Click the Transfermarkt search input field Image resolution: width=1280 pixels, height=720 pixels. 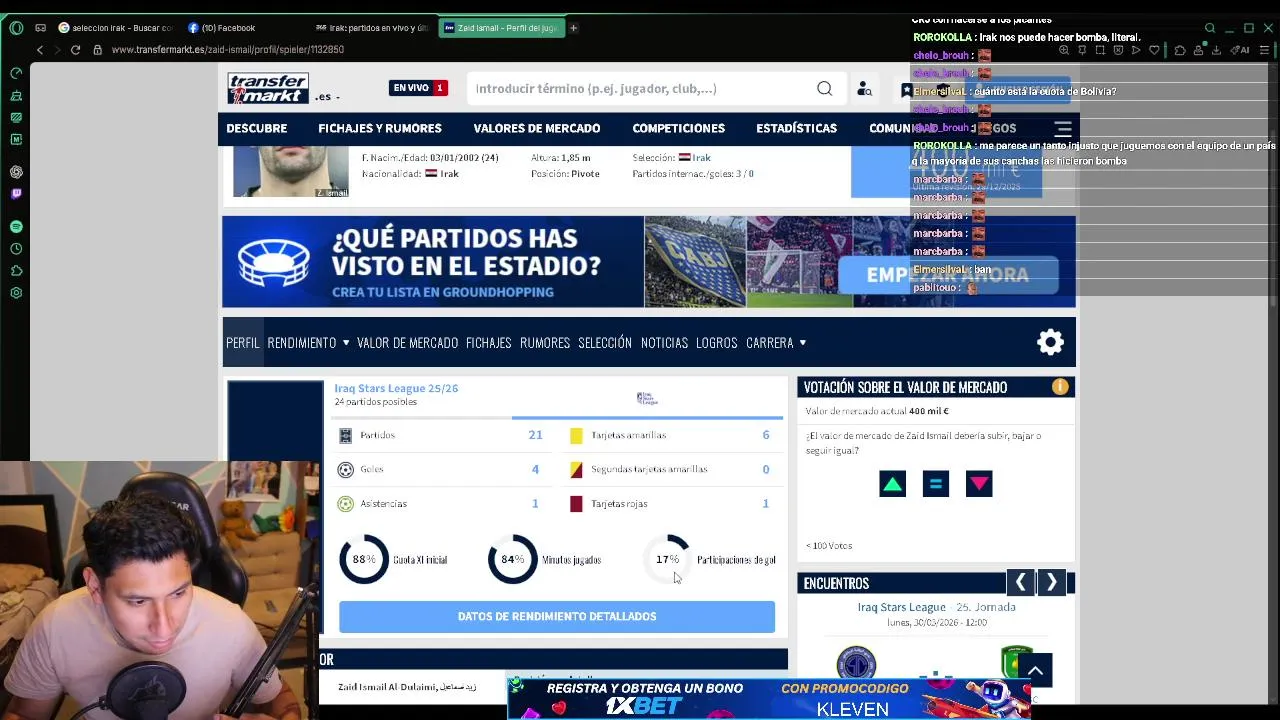640,89
